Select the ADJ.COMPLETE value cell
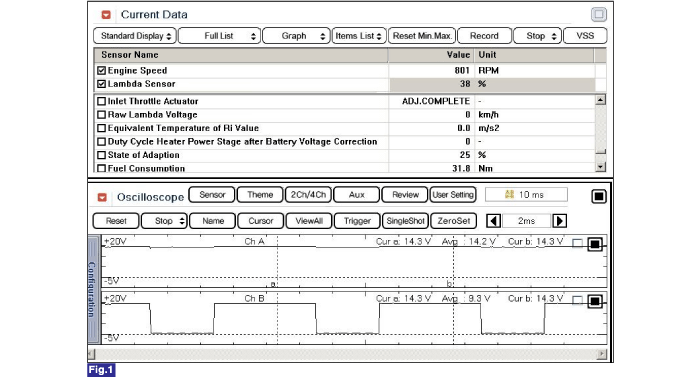 coord(431,101)
